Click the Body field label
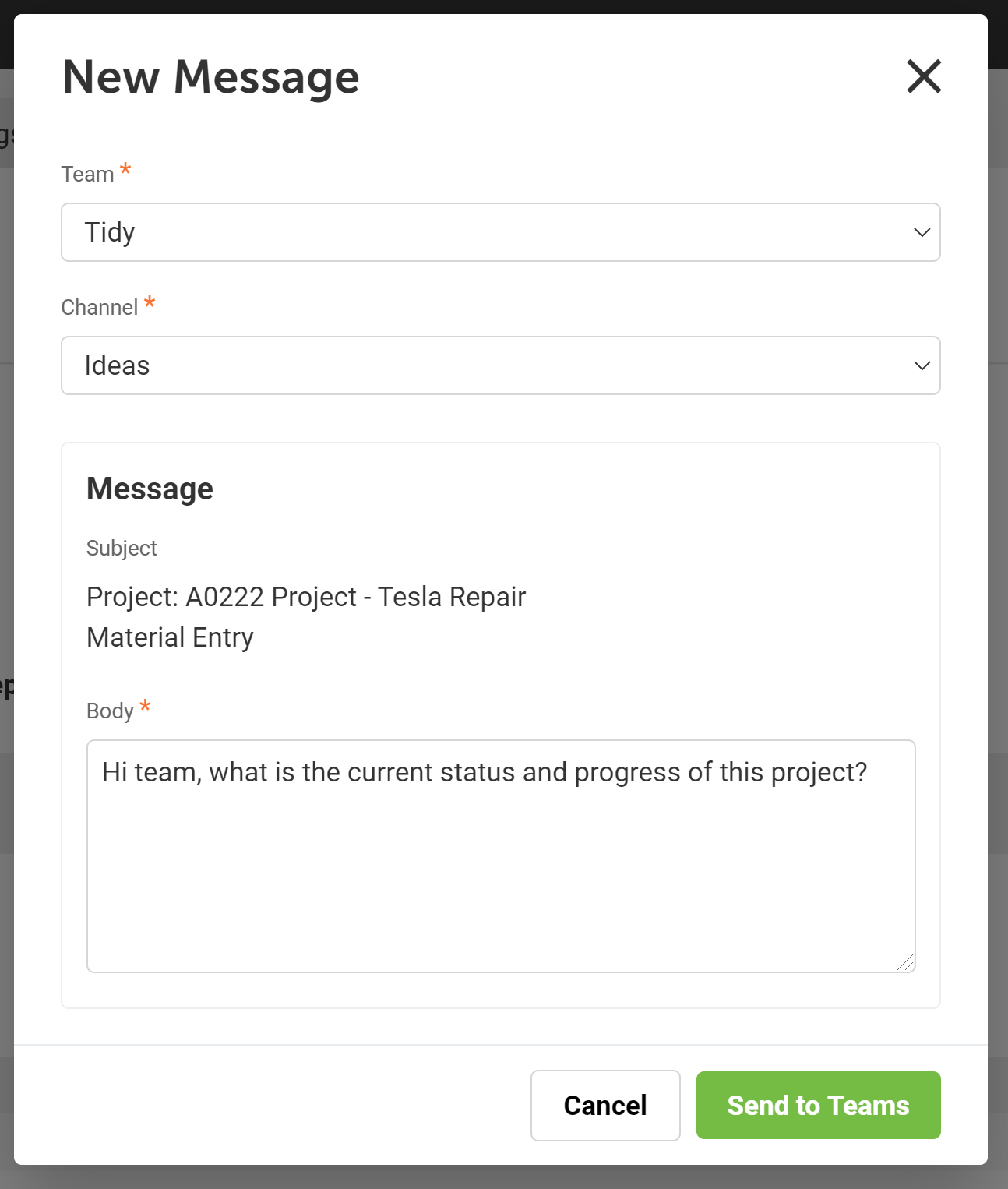Screen dimensions: 1008x1189 (110, 711)
